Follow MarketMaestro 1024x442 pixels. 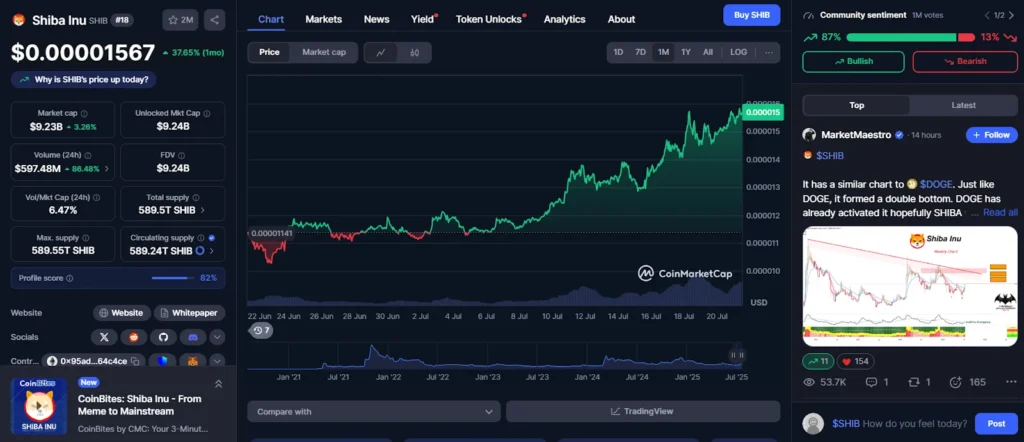(x=991, y=135)
